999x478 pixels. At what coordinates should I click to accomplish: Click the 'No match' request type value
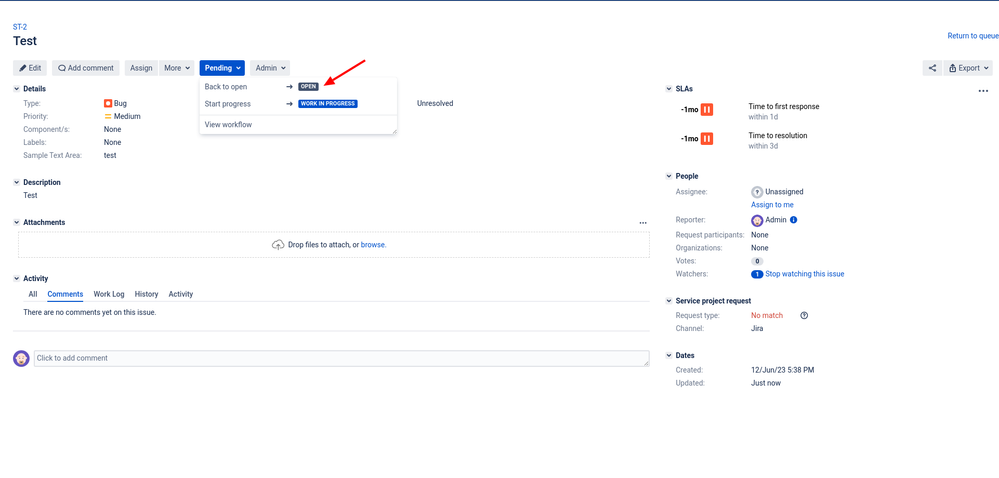767,315
